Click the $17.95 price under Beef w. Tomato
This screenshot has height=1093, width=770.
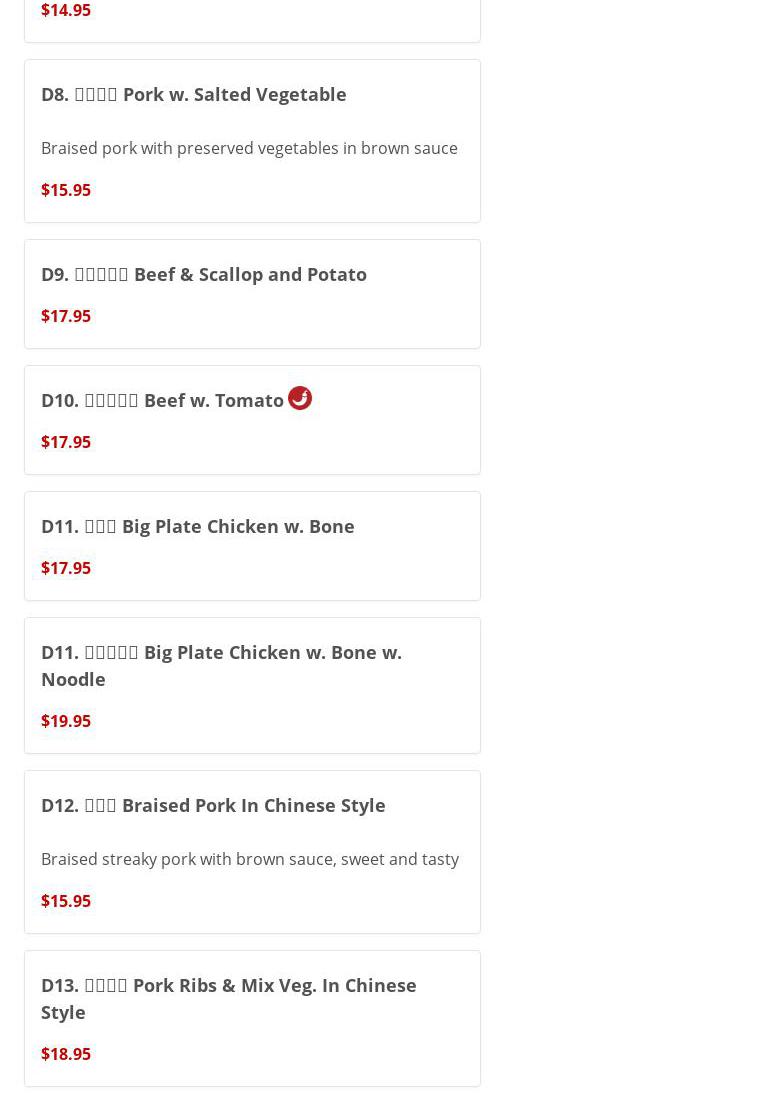(x=66, y=442)
